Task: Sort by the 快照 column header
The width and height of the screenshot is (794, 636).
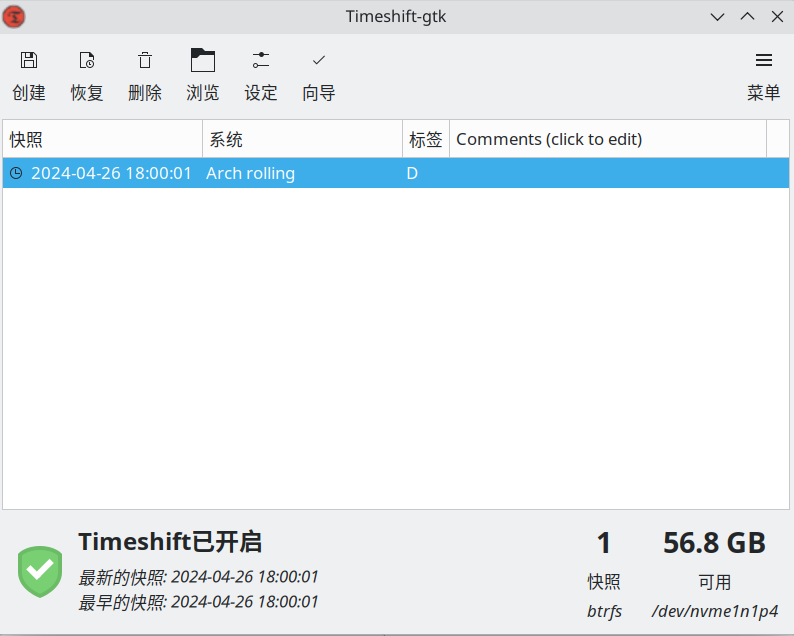Action: coord(102,139)
